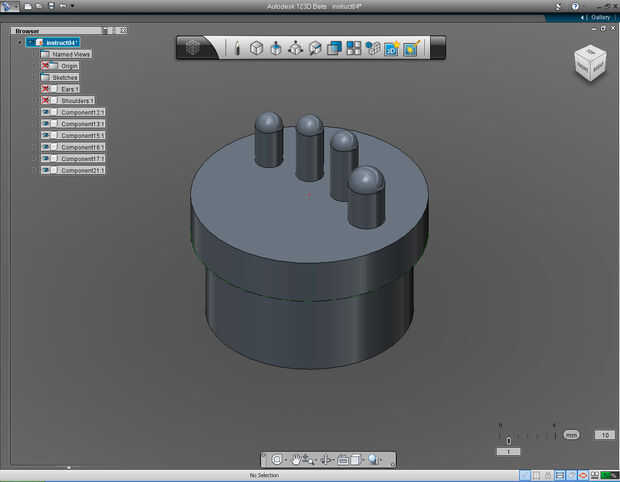
Task: Open the mm units selector
Action: (x=571, y=435)
